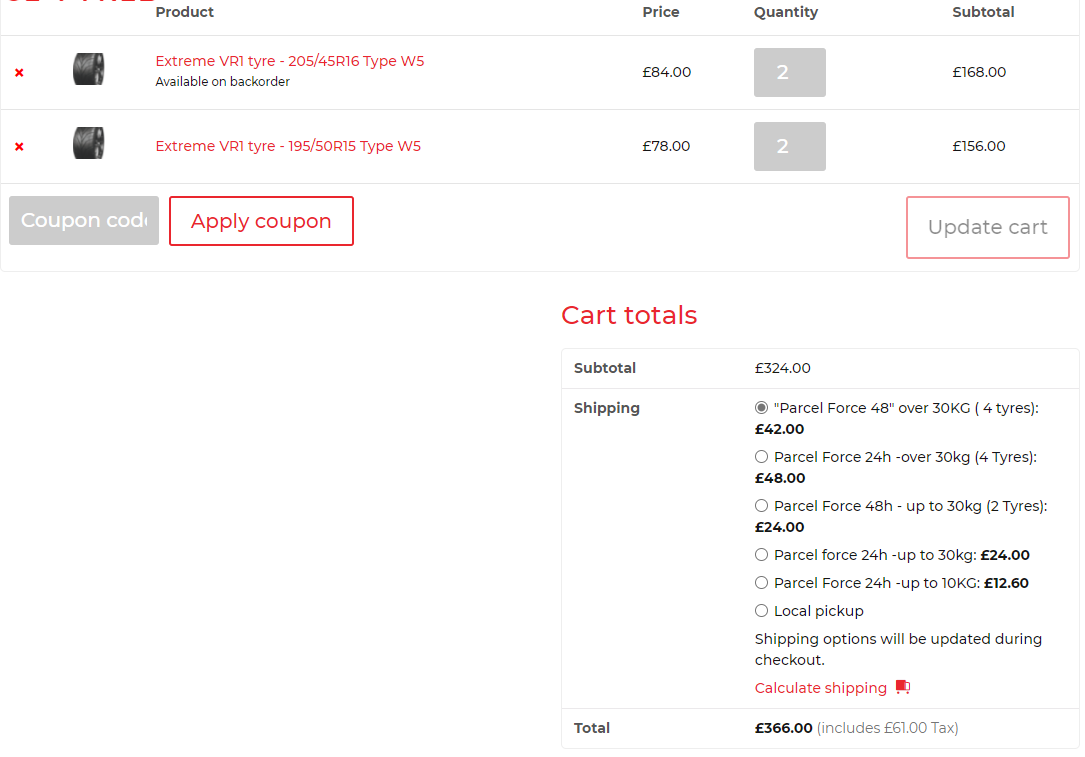Click the Update cart button
1085x757 pixels.
(987, 228)
